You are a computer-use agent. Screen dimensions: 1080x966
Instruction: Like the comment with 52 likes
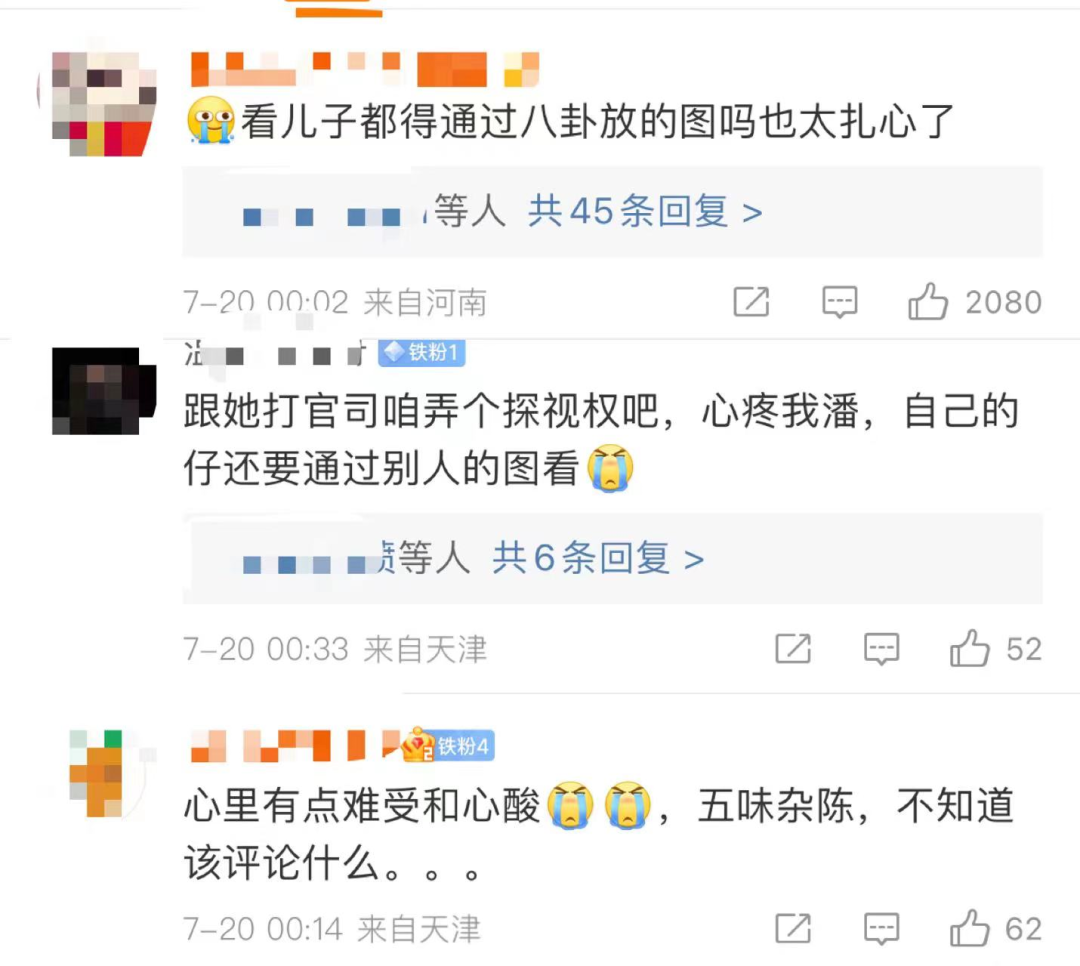969,648
